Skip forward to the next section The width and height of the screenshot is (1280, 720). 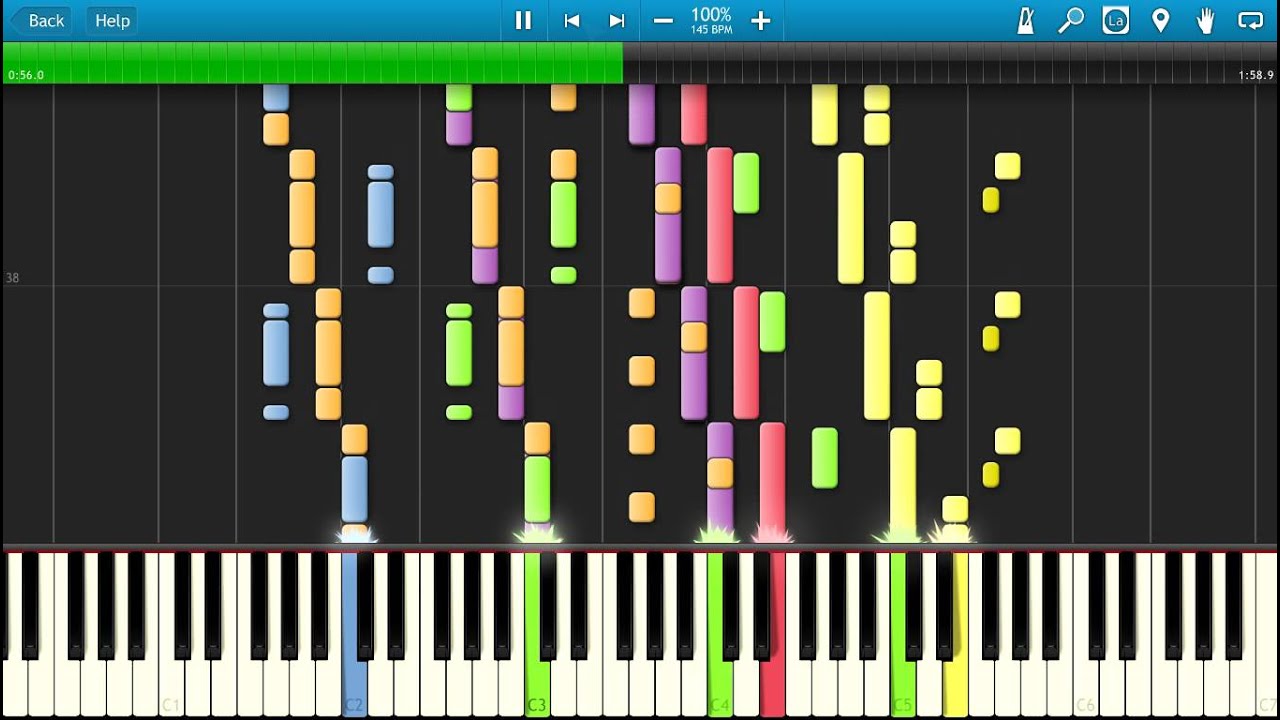pyautogui.click(x=617, y=20)
